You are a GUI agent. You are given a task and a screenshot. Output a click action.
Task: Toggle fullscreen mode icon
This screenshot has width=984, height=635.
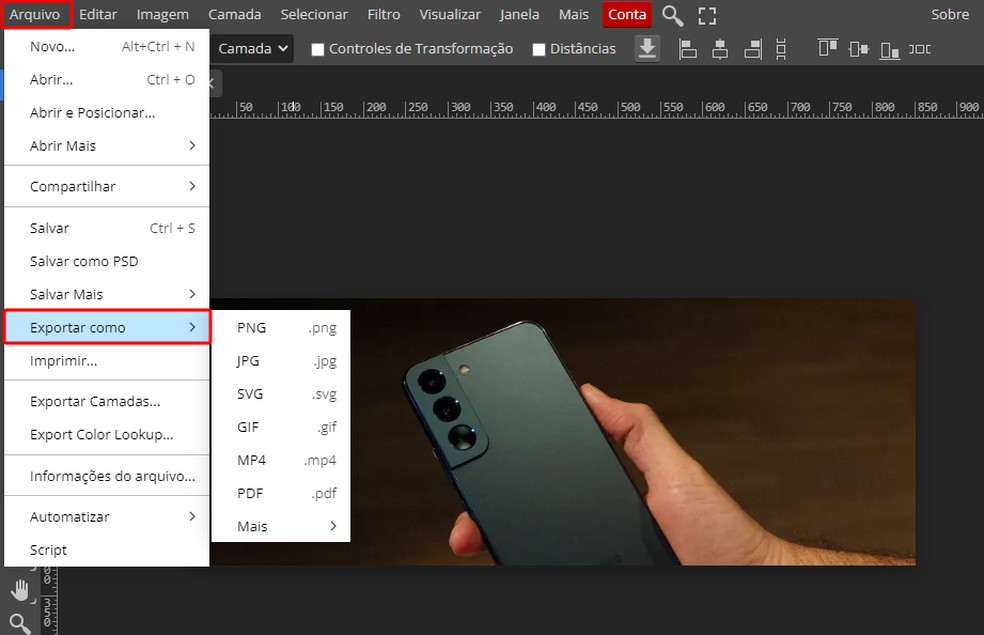(x=707, y=15)
